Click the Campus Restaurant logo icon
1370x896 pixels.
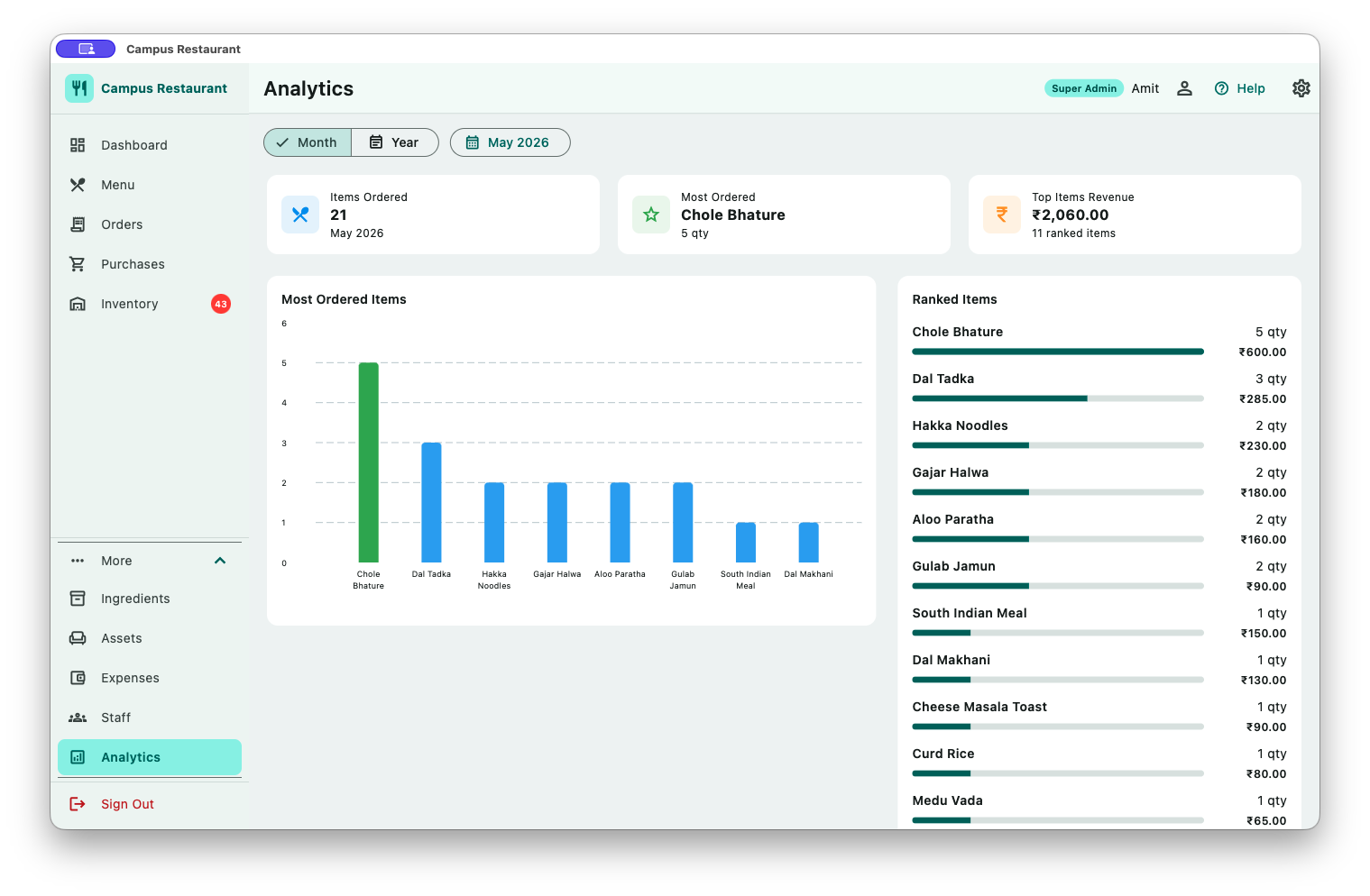point(79,88)
